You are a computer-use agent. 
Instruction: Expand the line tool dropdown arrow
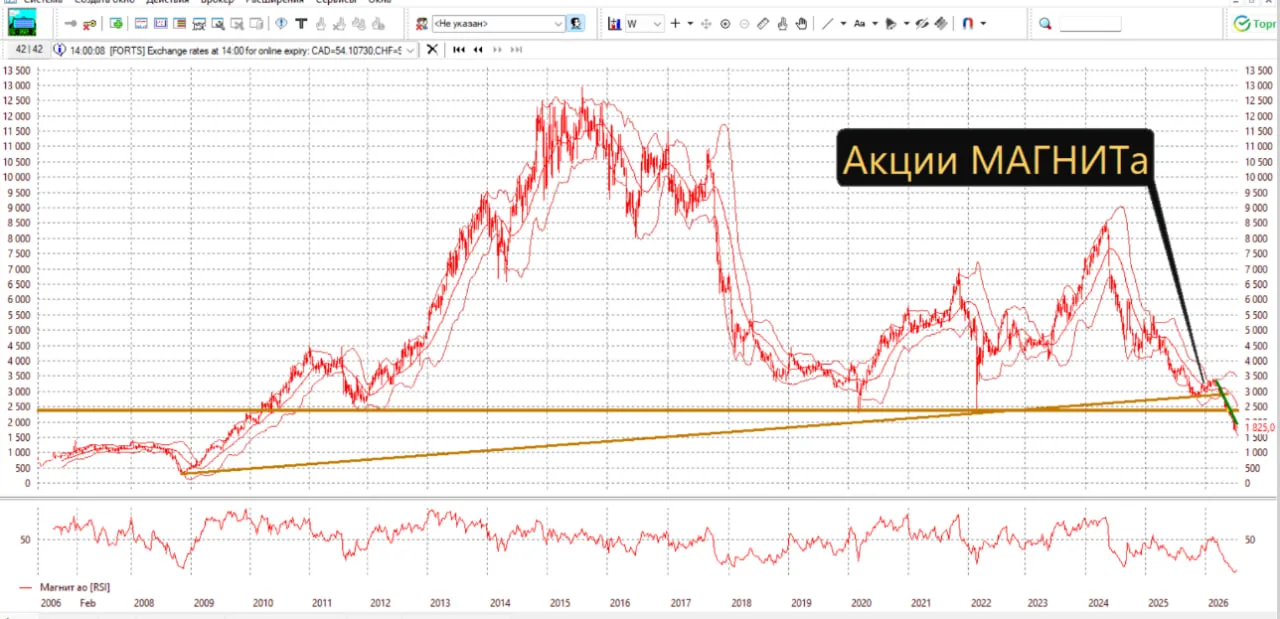pos(843,23)
